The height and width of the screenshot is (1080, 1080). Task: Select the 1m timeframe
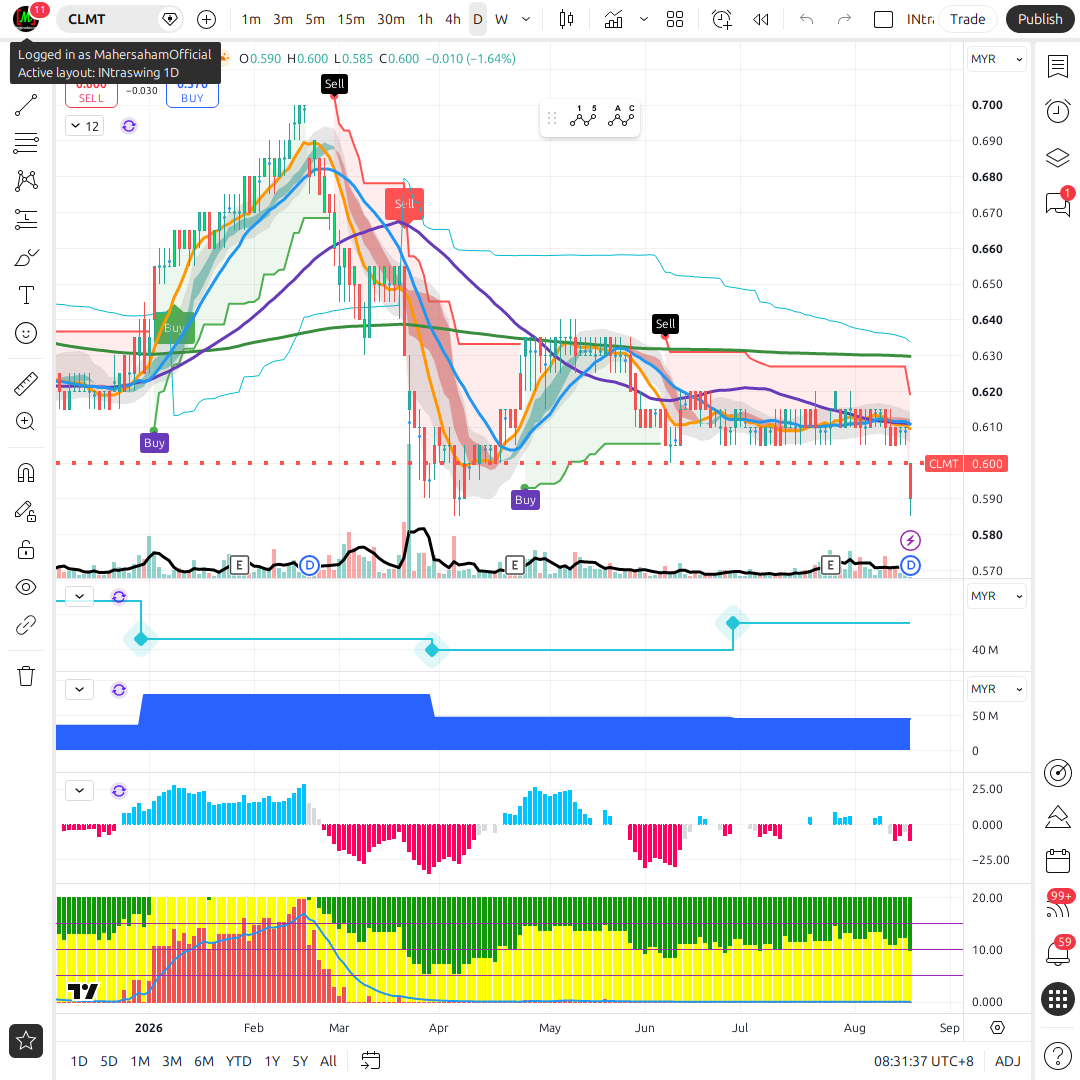click(251, 19)
